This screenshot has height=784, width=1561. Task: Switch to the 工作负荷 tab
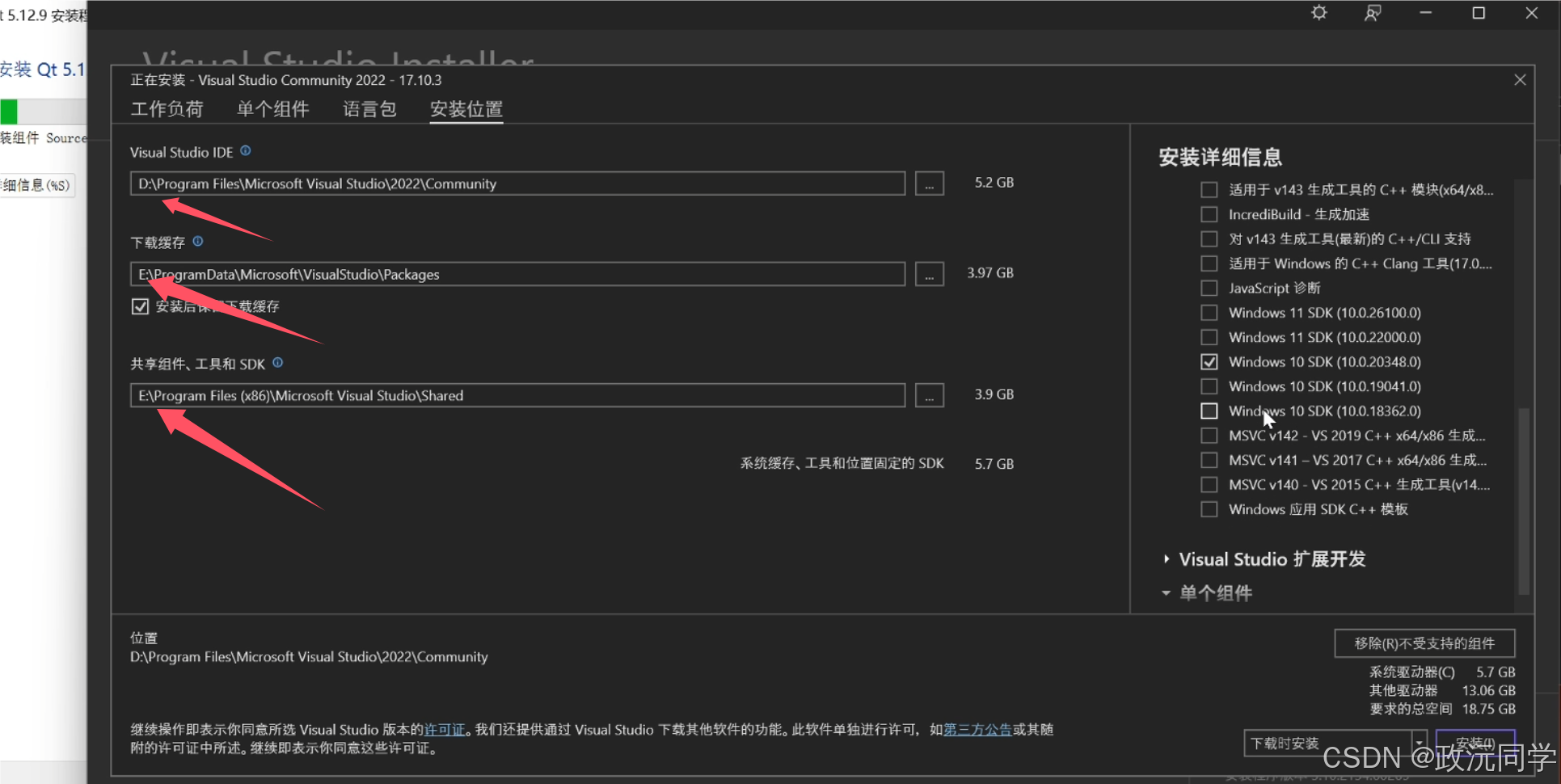point(167,109)
